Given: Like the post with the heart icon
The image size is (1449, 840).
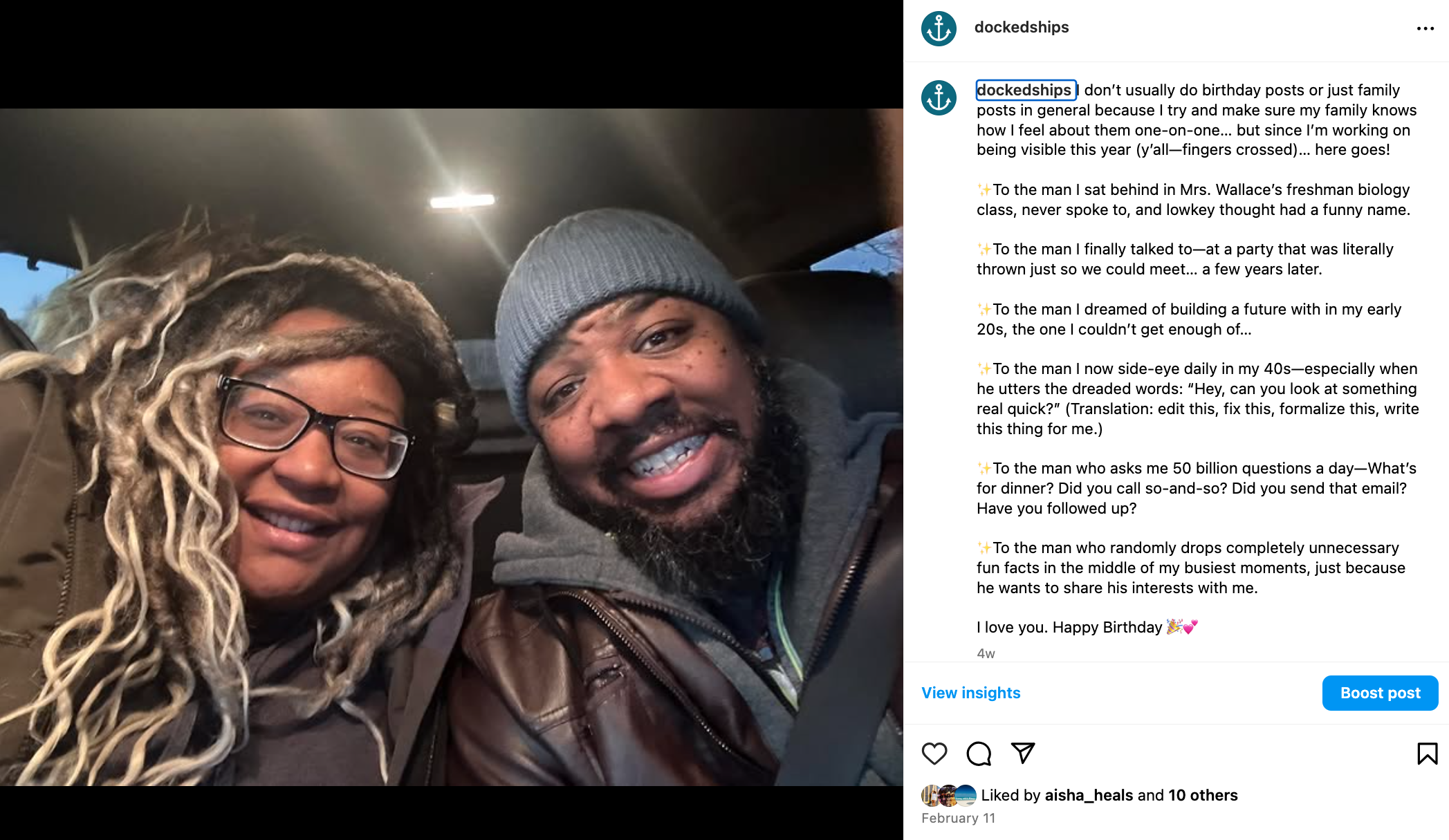Looking at the screenshot, I should coord(934,754).
